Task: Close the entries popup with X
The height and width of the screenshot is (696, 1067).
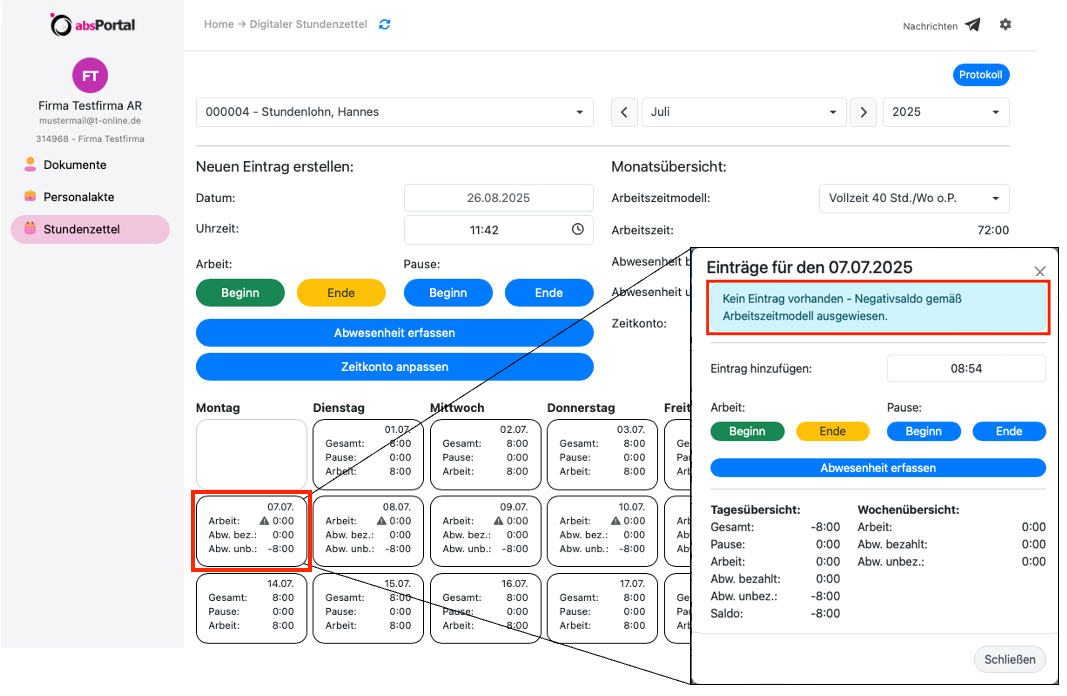Action: click(1039, 271)
